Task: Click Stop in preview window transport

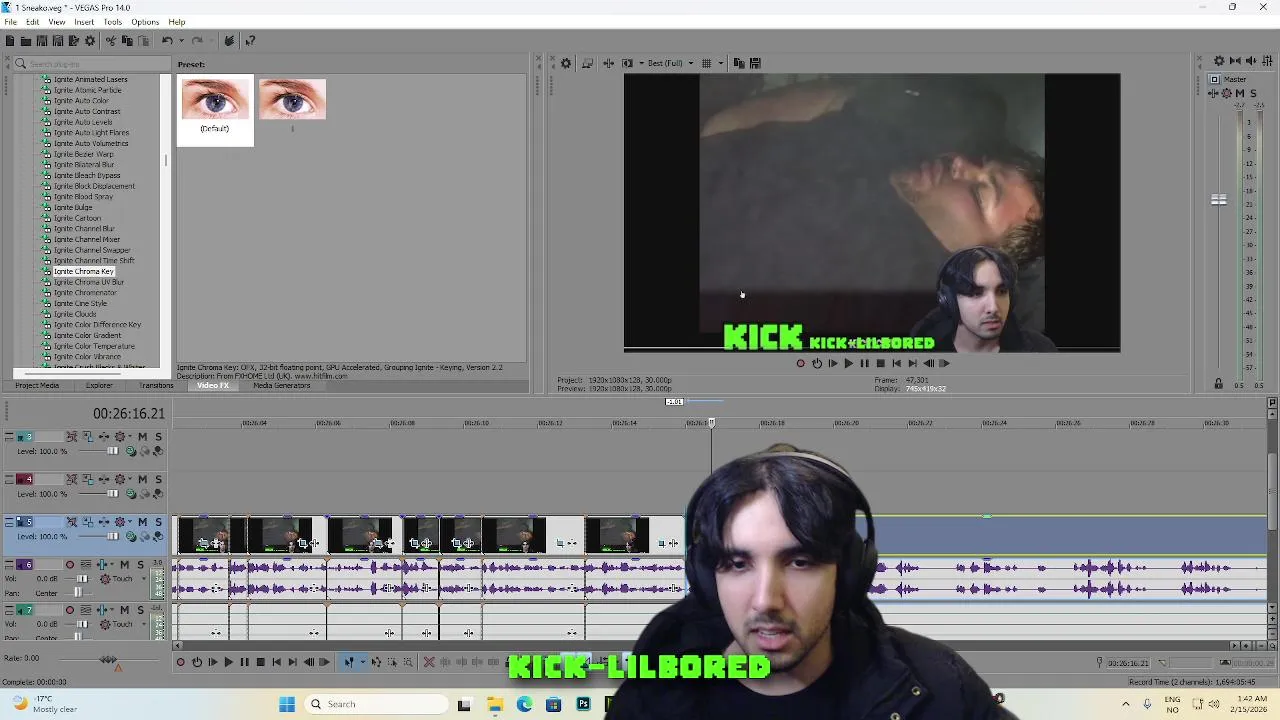Action: pyautogui.click(x=881, y=364)
